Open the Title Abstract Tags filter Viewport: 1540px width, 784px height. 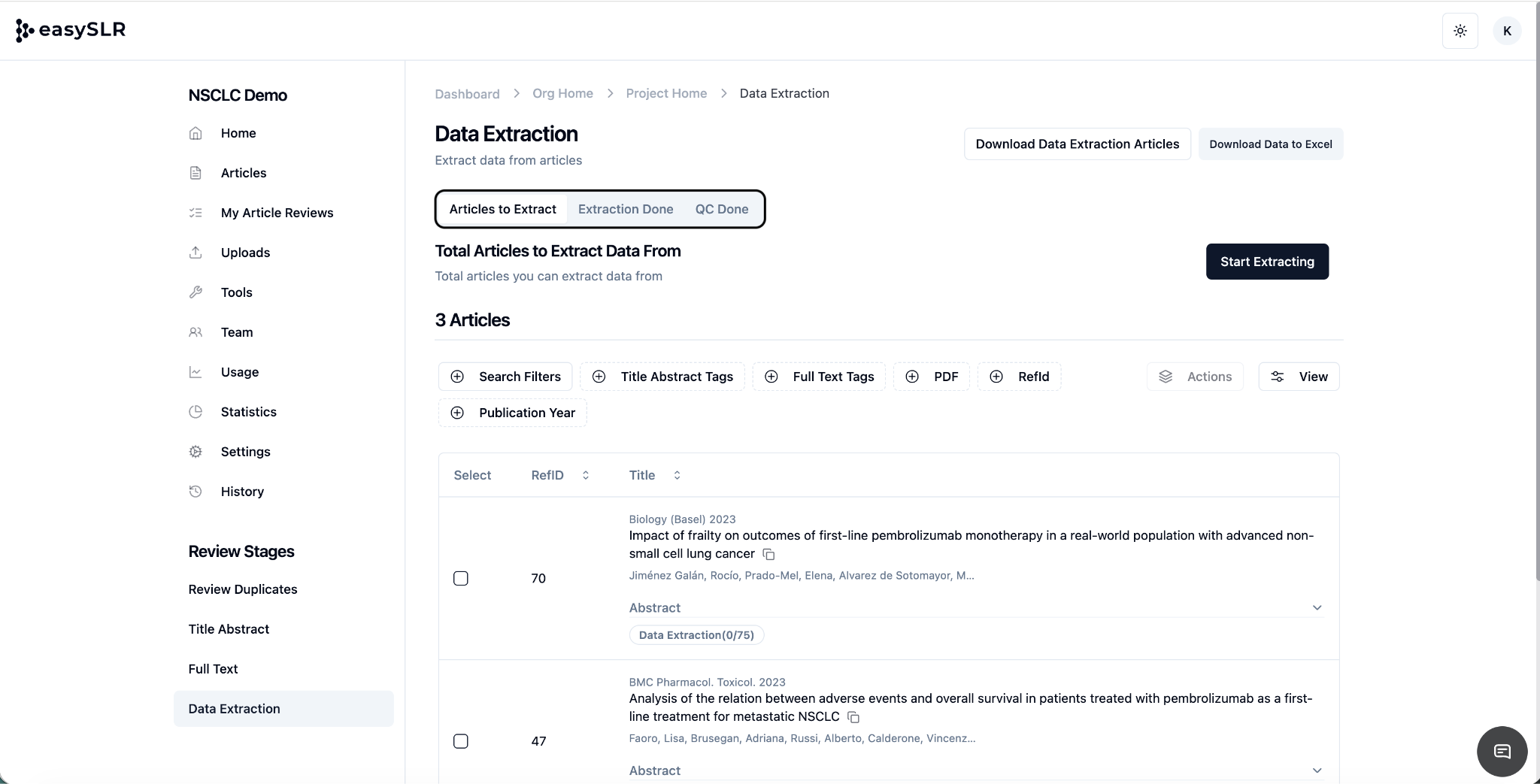click(x=662, y=377)
